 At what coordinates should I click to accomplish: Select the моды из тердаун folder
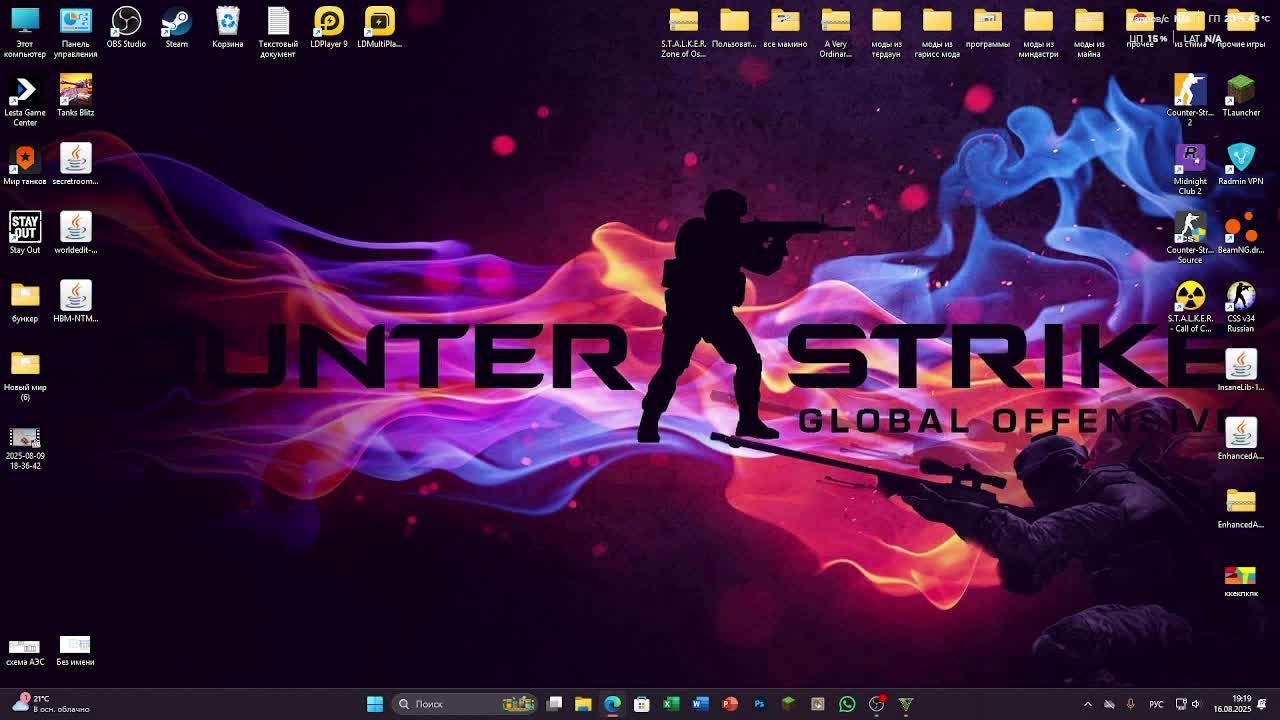(886, 31)
